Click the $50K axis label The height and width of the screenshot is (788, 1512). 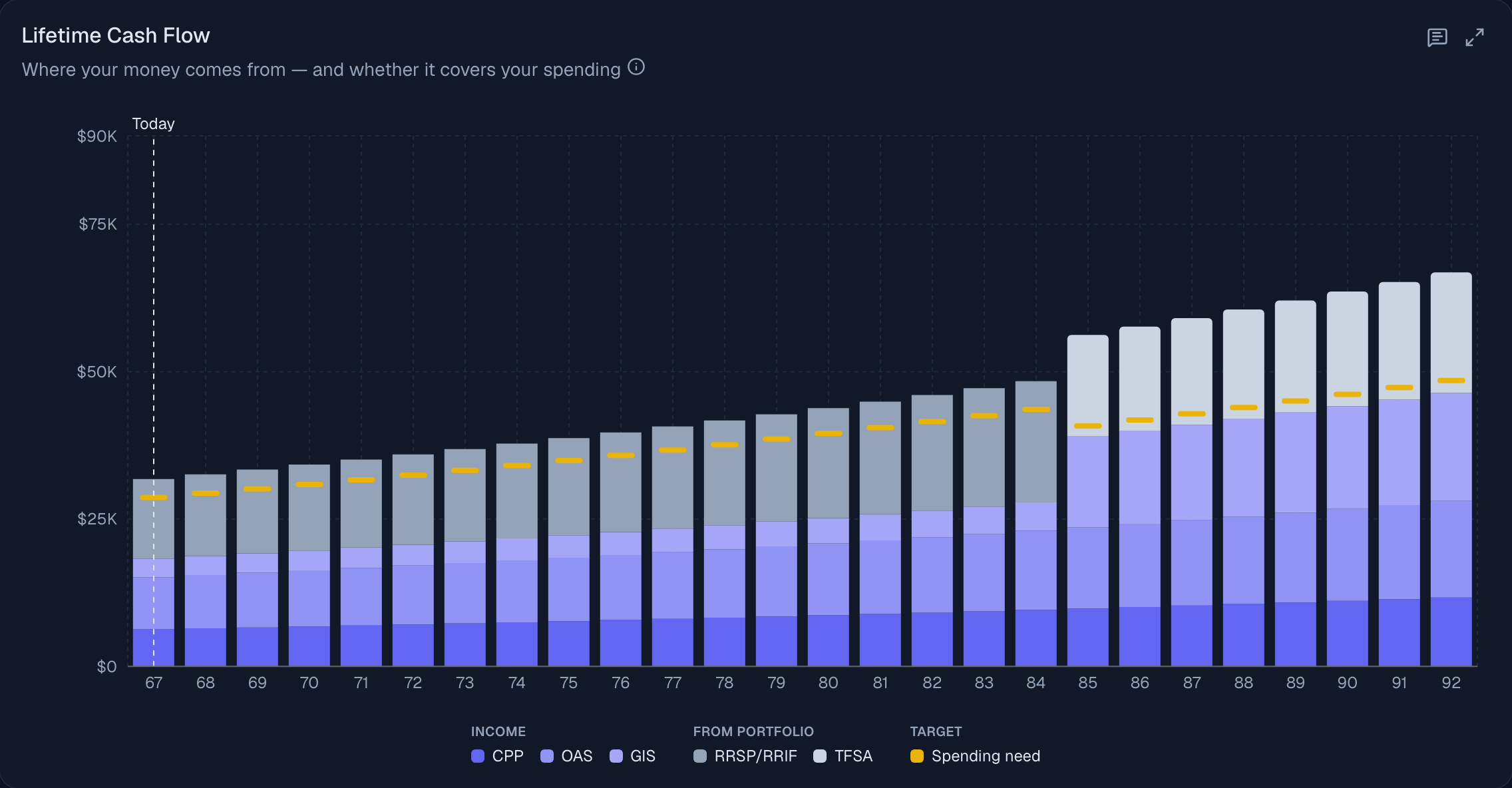tap(97, 372)
